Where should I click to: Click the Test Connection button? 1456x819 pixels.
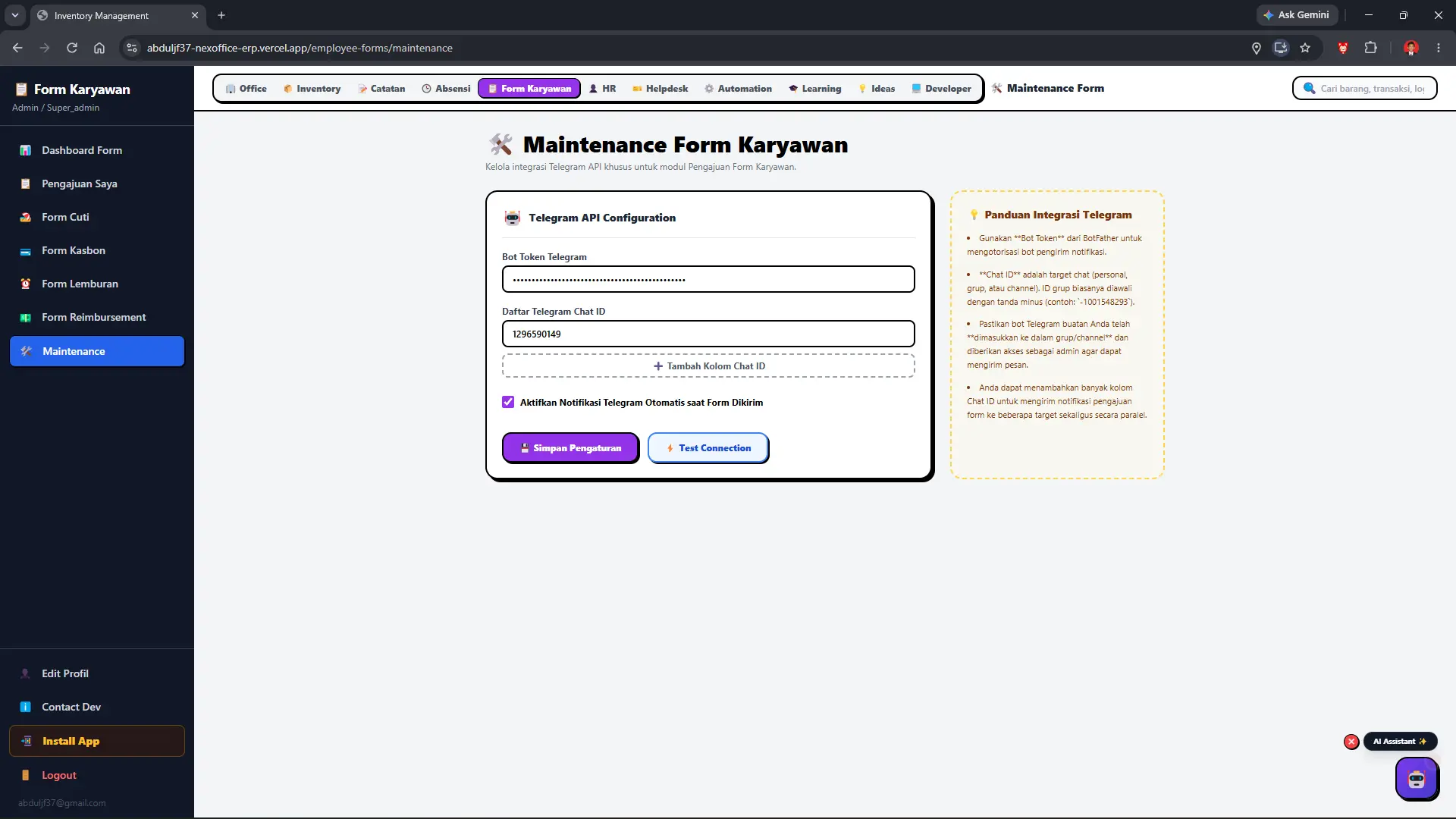pos(708,448)
